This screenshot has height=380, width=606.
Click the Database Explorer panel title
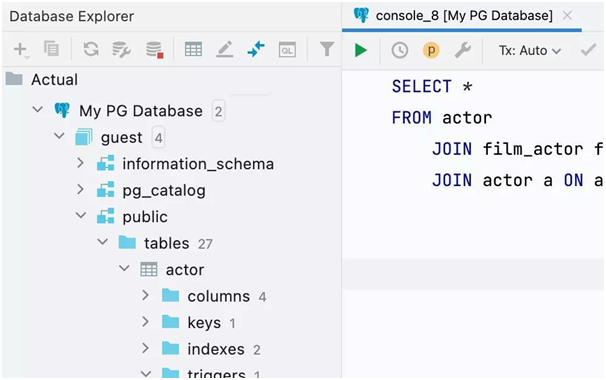[71, 16]
